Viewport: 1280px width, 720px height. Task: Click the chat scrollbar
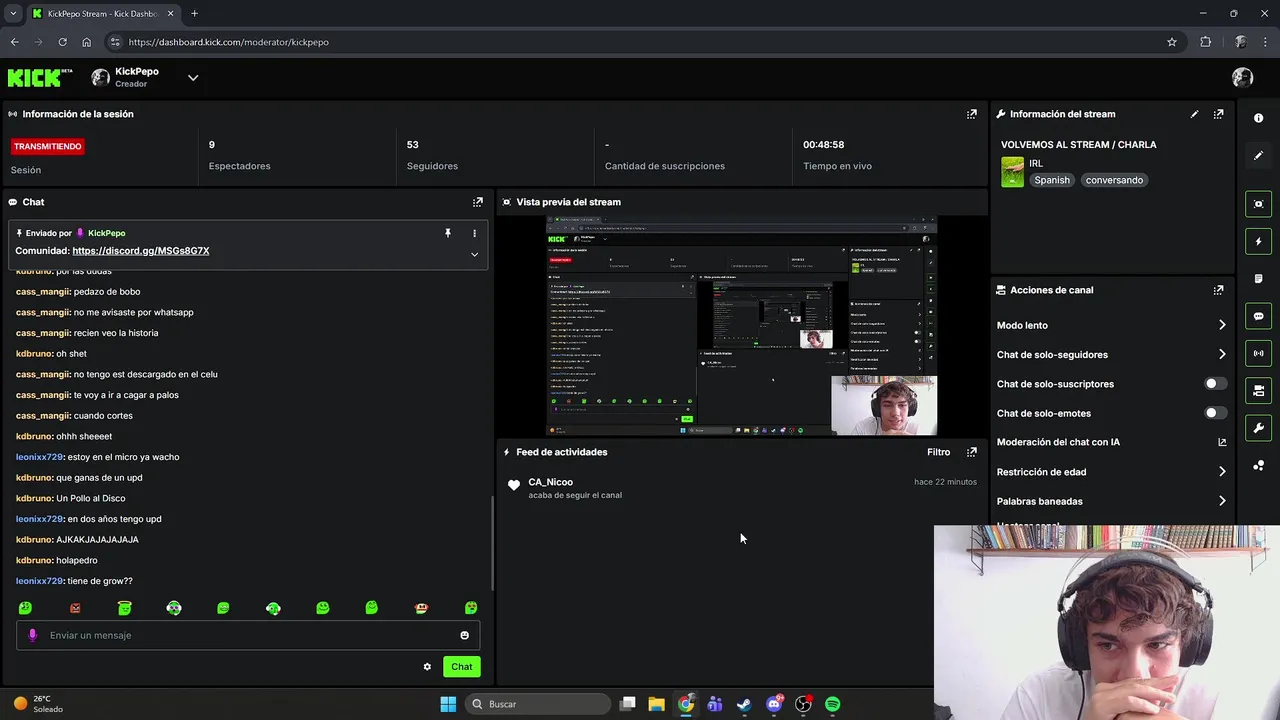pos(491,541)
